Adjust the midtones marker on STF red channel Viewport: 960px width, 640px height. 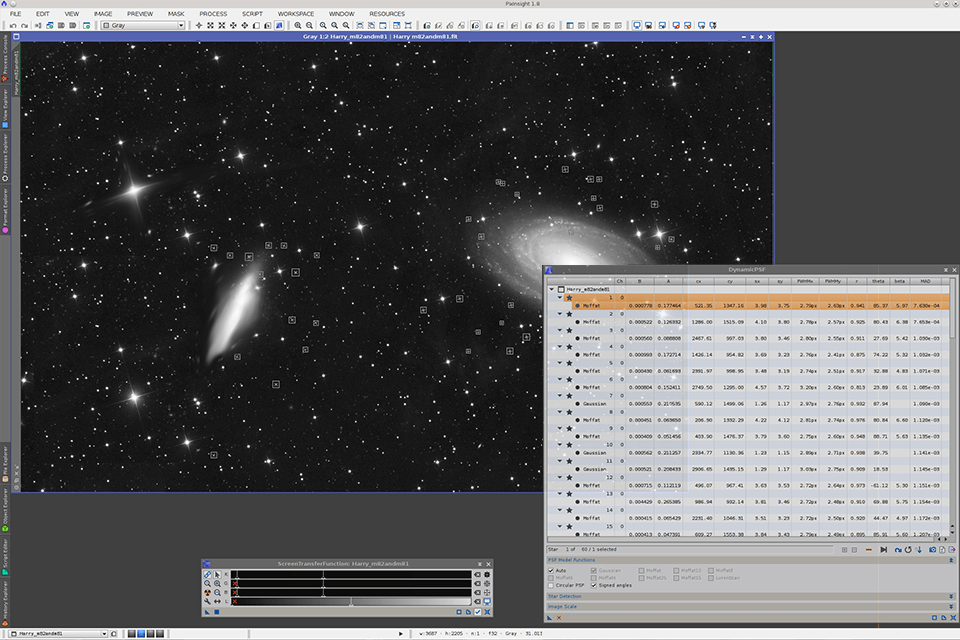pyautogui.click(x=323, y=574)
